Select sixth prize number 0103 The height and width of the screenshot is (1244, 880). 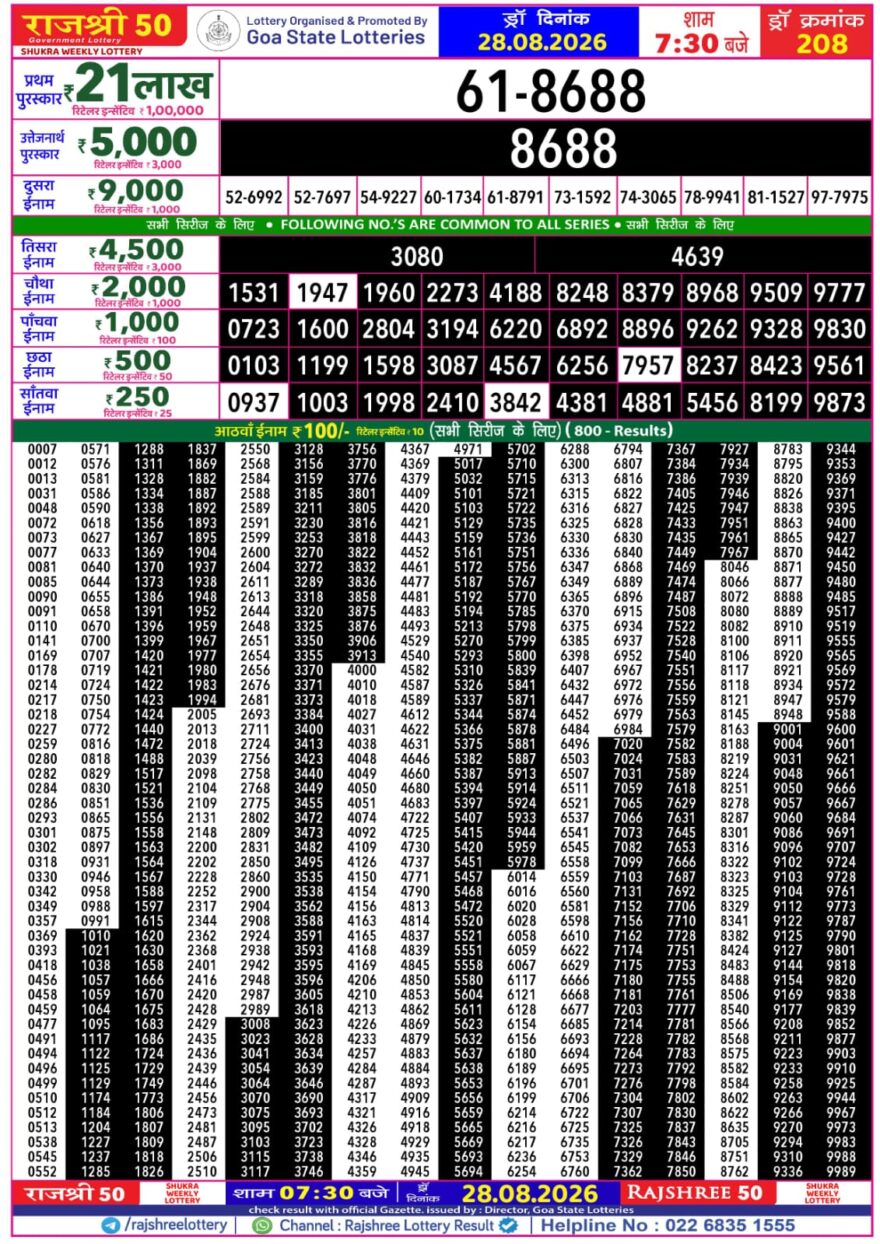tap(254, 366)
